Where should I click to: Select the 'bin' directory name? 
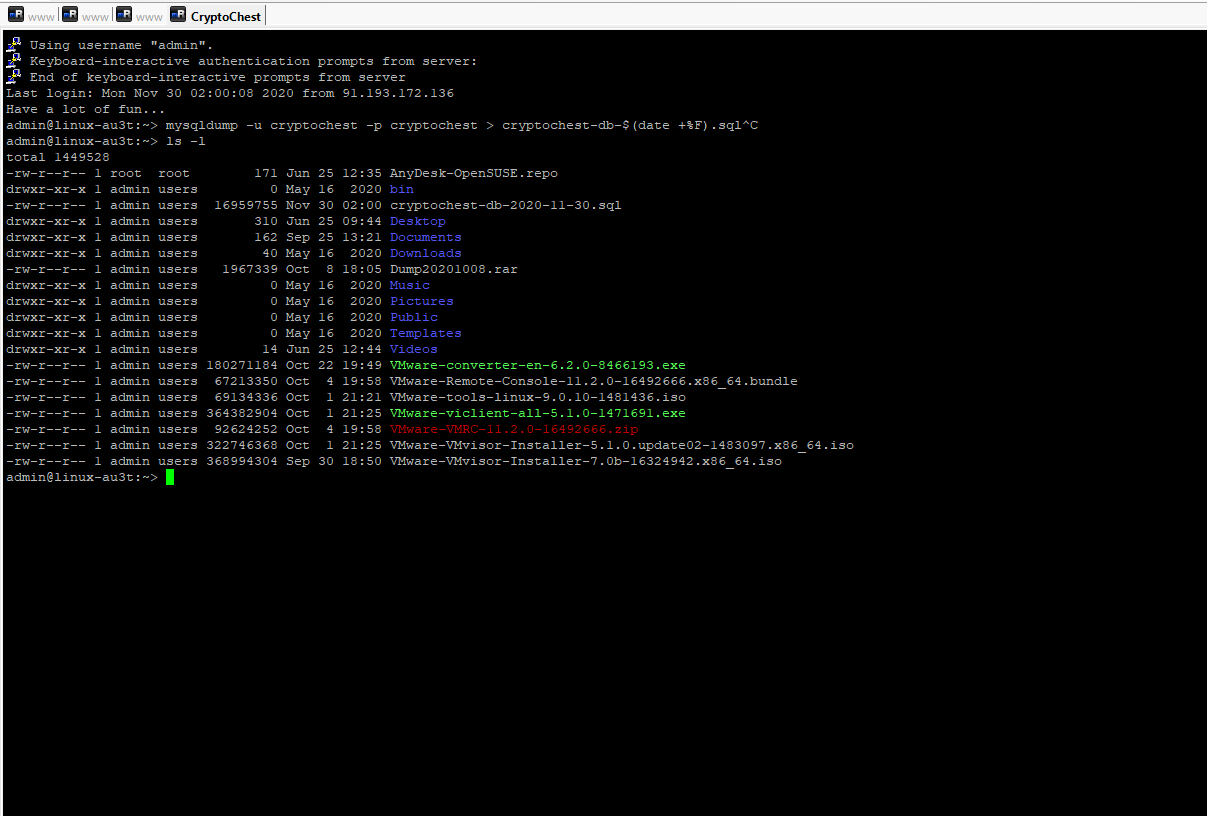(402, 189)
